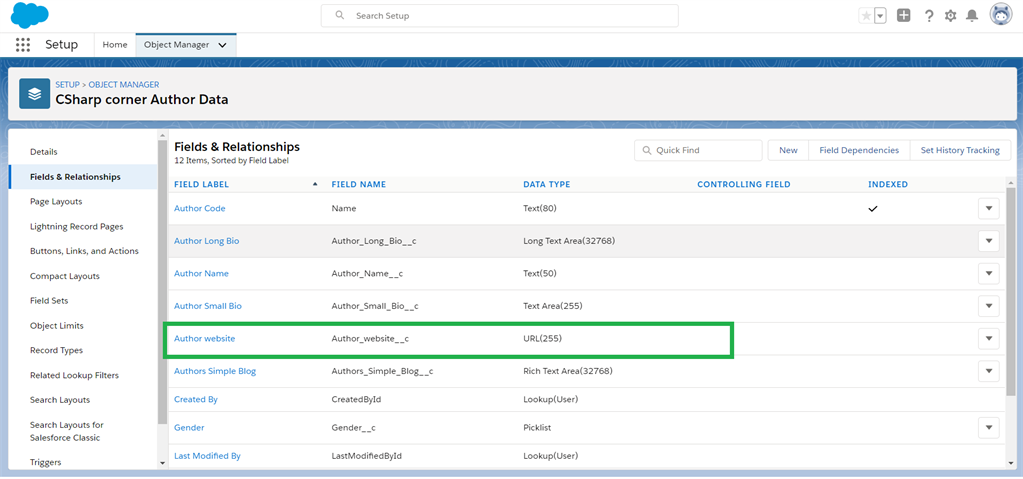Viewport: 1023px width, 479px height.
Task: Open Search Layouts for Salesforce Classic
Action: (67, 431)
